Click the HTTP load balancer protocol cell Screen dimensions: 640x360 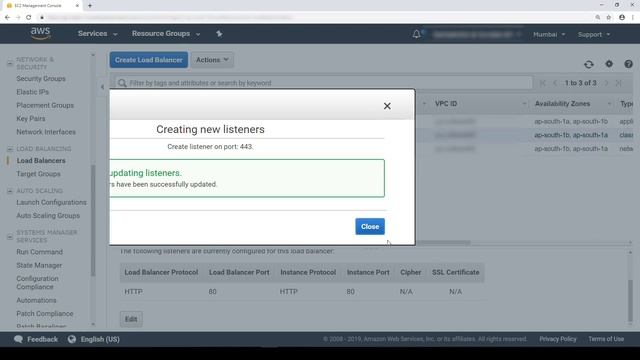click(x=133, y=291)
